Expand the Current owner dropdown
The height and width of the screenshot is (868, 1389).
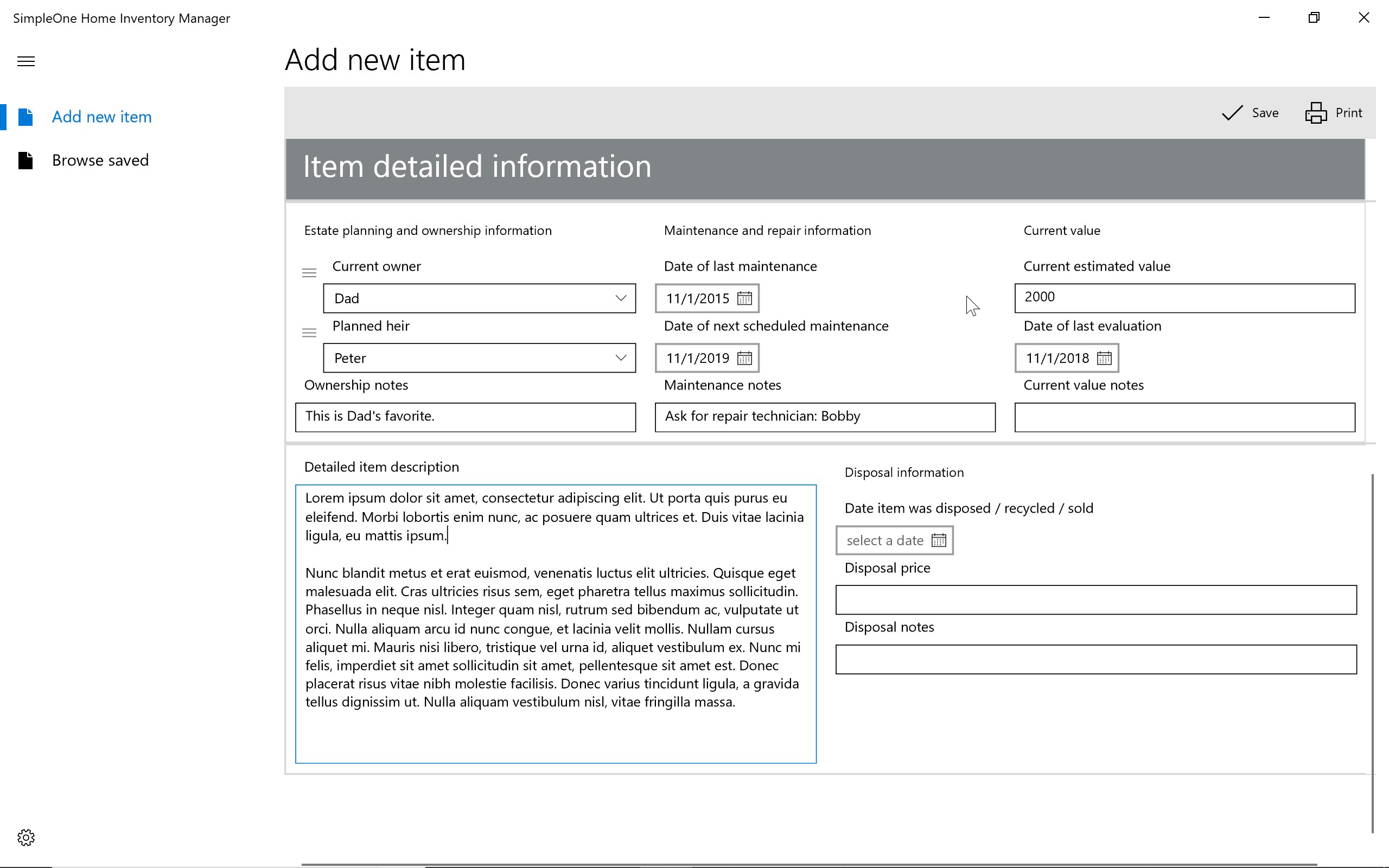(621, 298)
